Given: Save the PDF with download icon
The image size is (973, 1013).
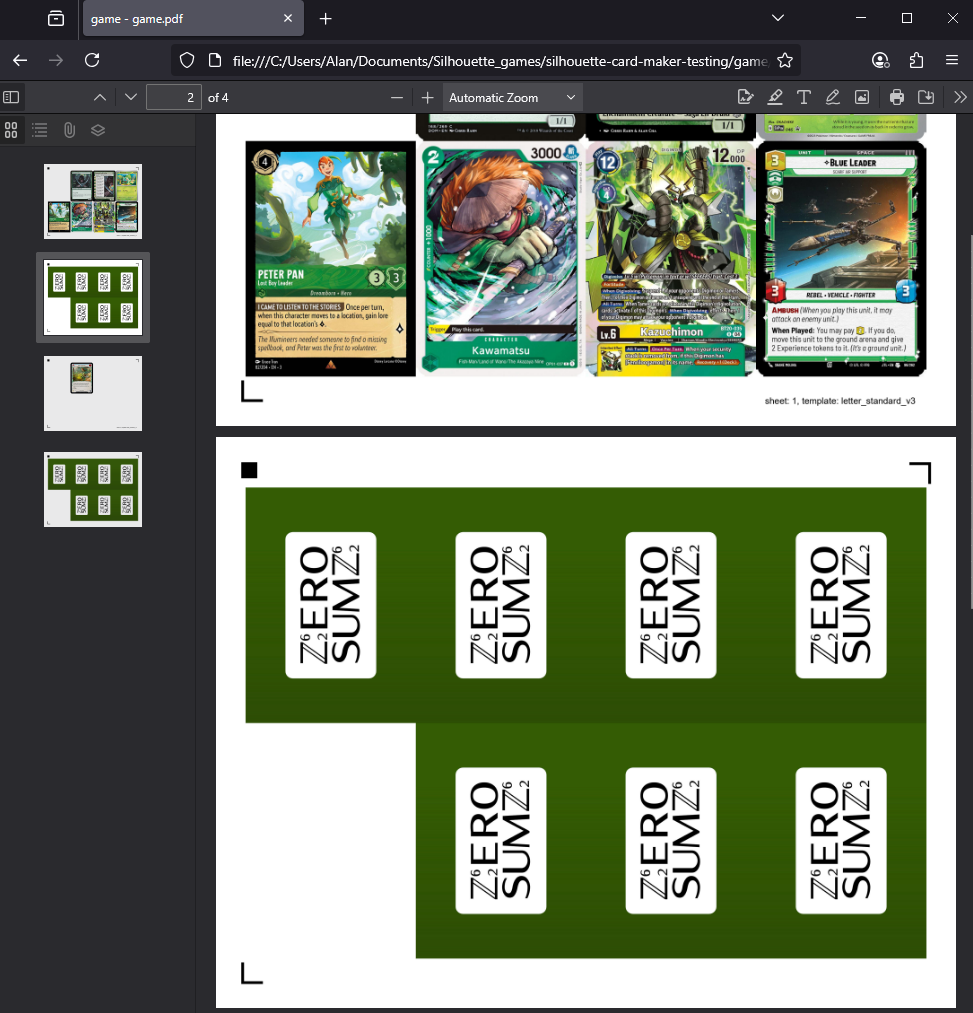Looking at the screenshot, I should [926, 98].
